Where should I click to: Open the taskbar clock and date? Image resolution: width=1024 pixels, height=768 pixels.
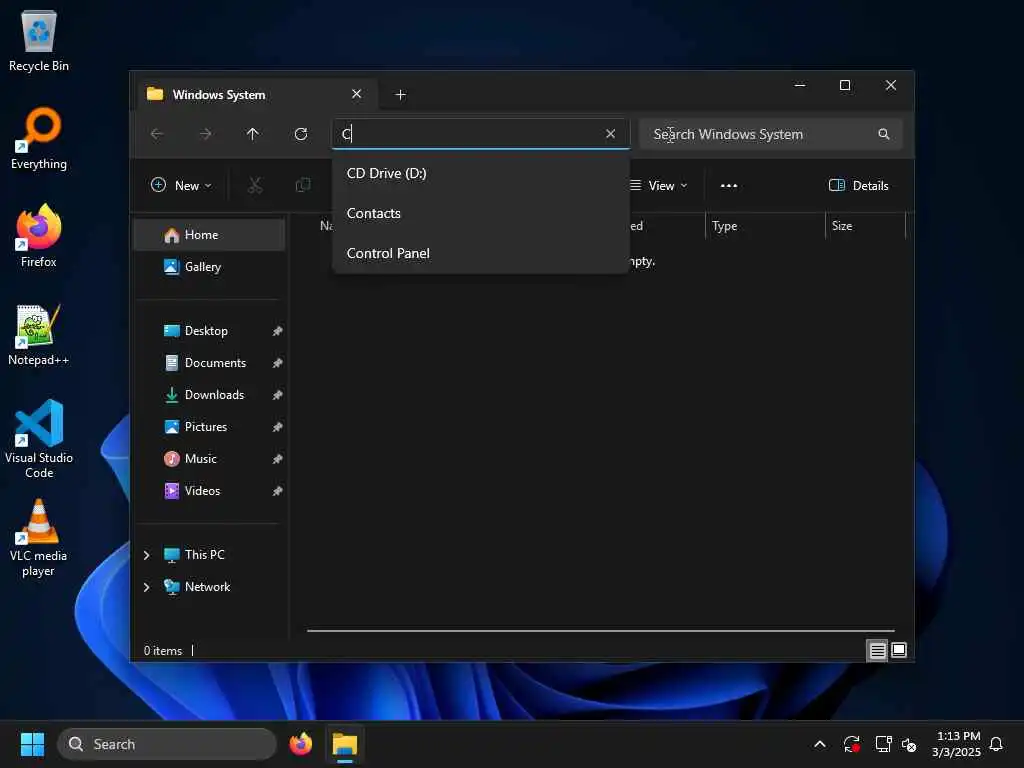click(x=957, y=744)
